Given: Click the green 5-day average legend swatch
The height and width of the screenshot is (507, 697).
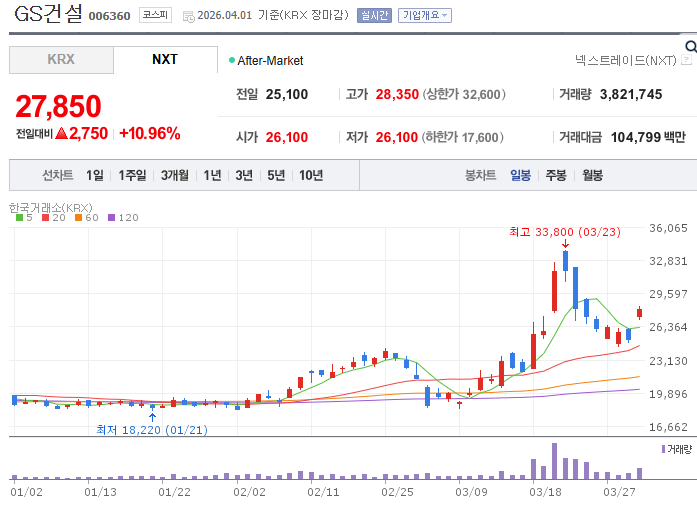Looking at the screenshot, I should click(19, 218).
